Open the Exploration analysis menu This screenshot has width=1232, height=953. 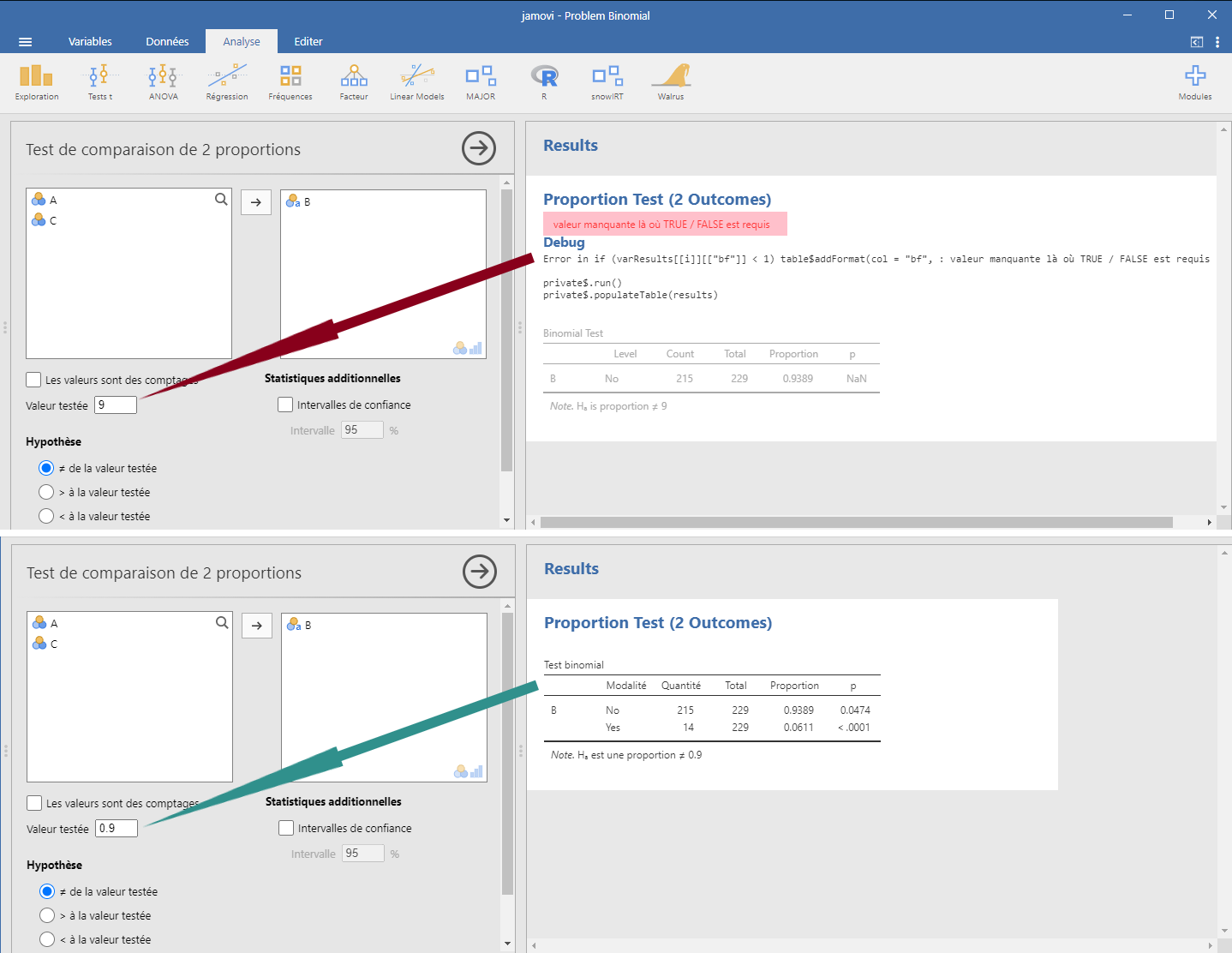[37, 82]
